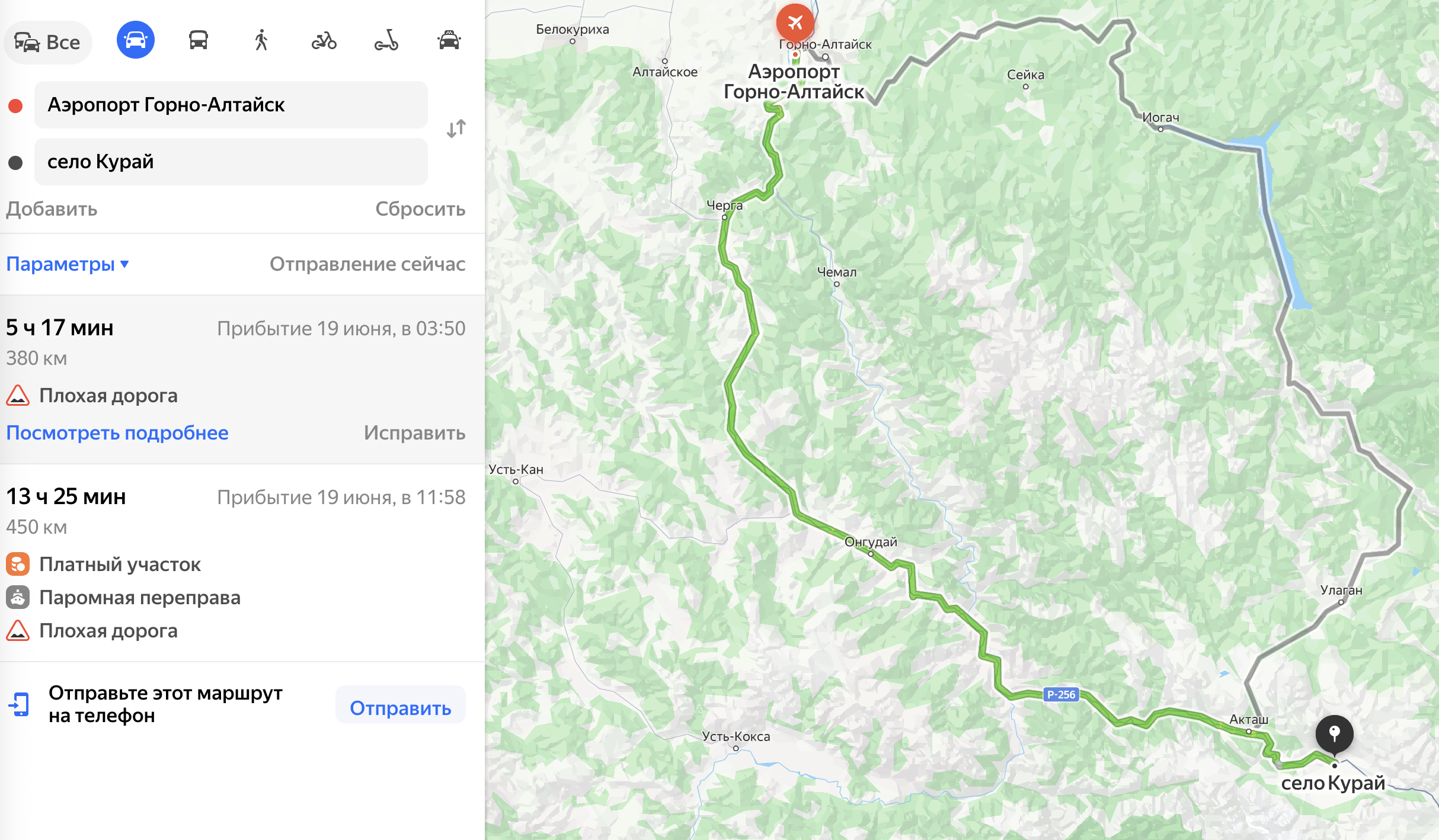
Task: Click Добавить to add a waypoint
Action: pyautogui.click(x=52, y=209)
